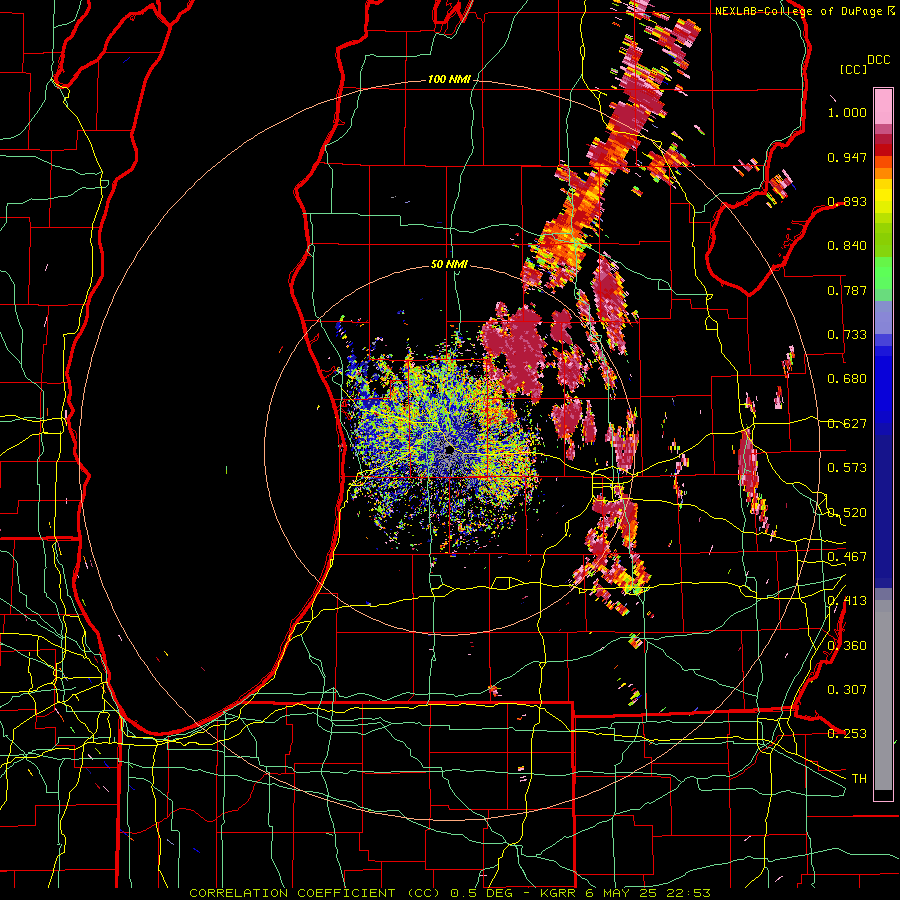Select the 0.253 scale value

(847, 734)
